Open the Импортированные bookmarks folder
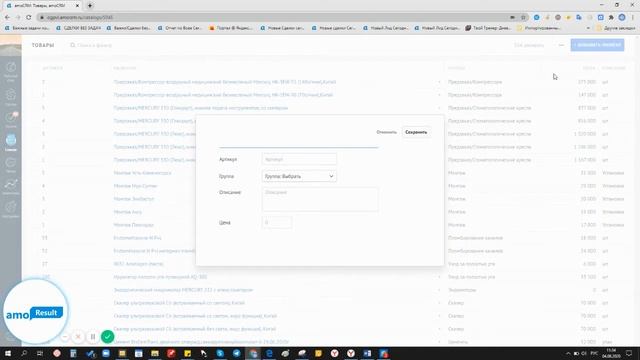This screenshot has width=640, height=360. tap(539, 28)
